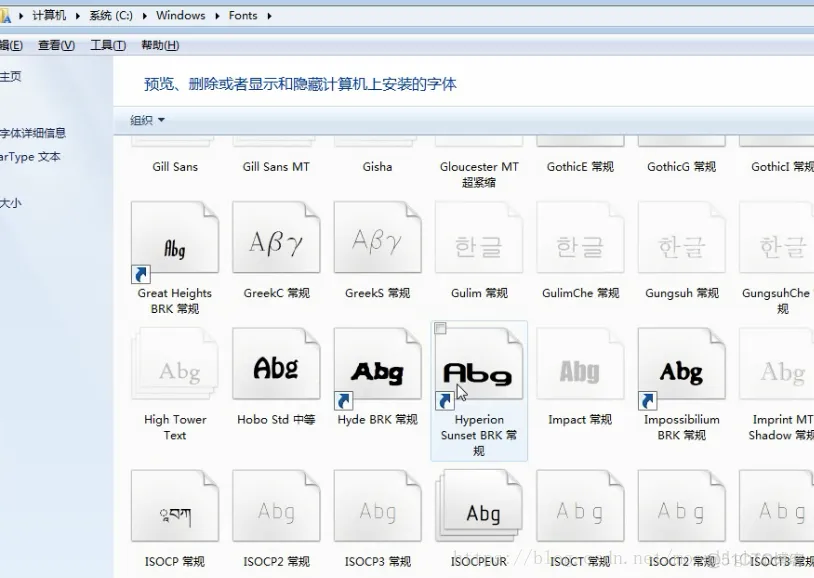Image resolution: width=814 pixels, height=578 pixels.
Task: Click the Gloucester MT 超紧缩 label
Action: (479, 174)
